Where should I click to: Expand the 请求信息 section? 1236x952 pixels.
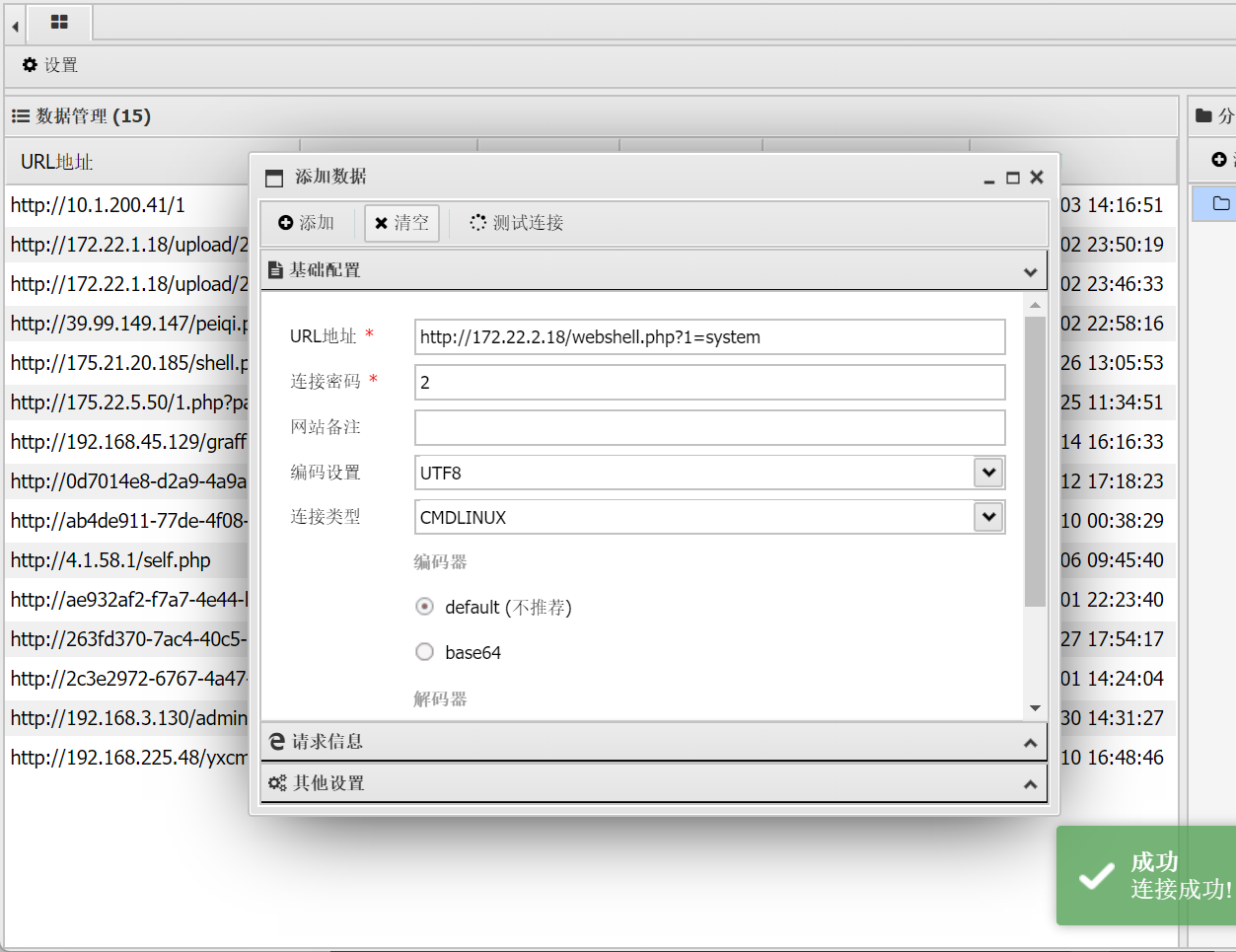pyautogui.click(x=653, y=742)
